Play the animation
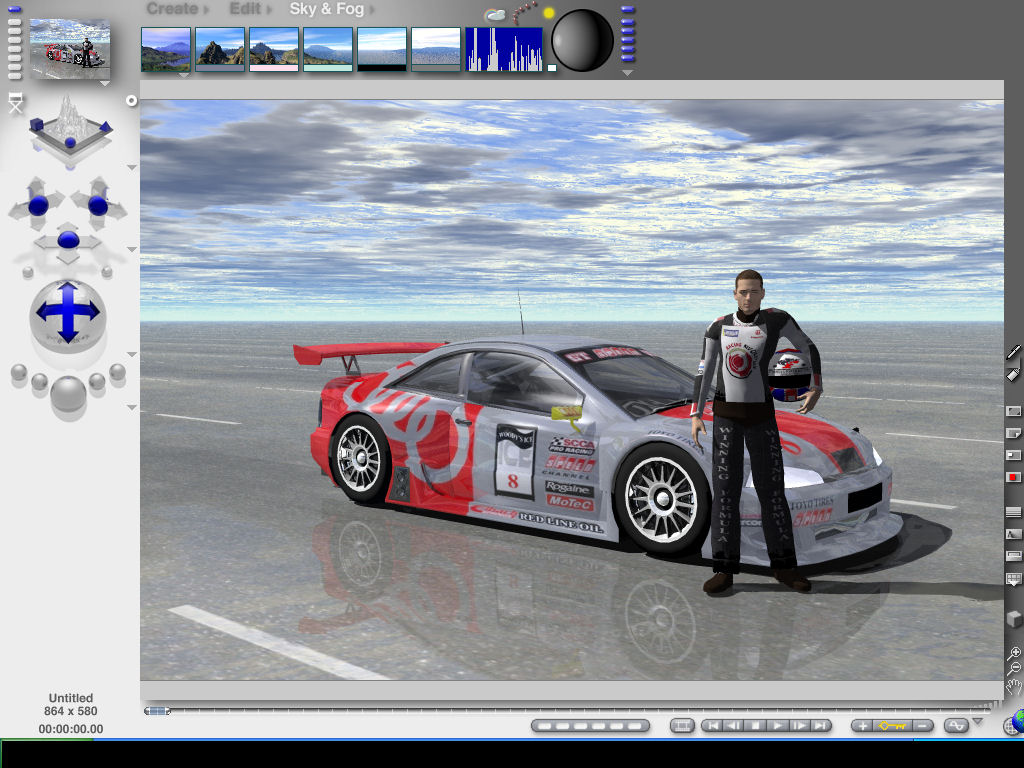The width and height of the screenshot is (1024, 768). tap(777, 726)
